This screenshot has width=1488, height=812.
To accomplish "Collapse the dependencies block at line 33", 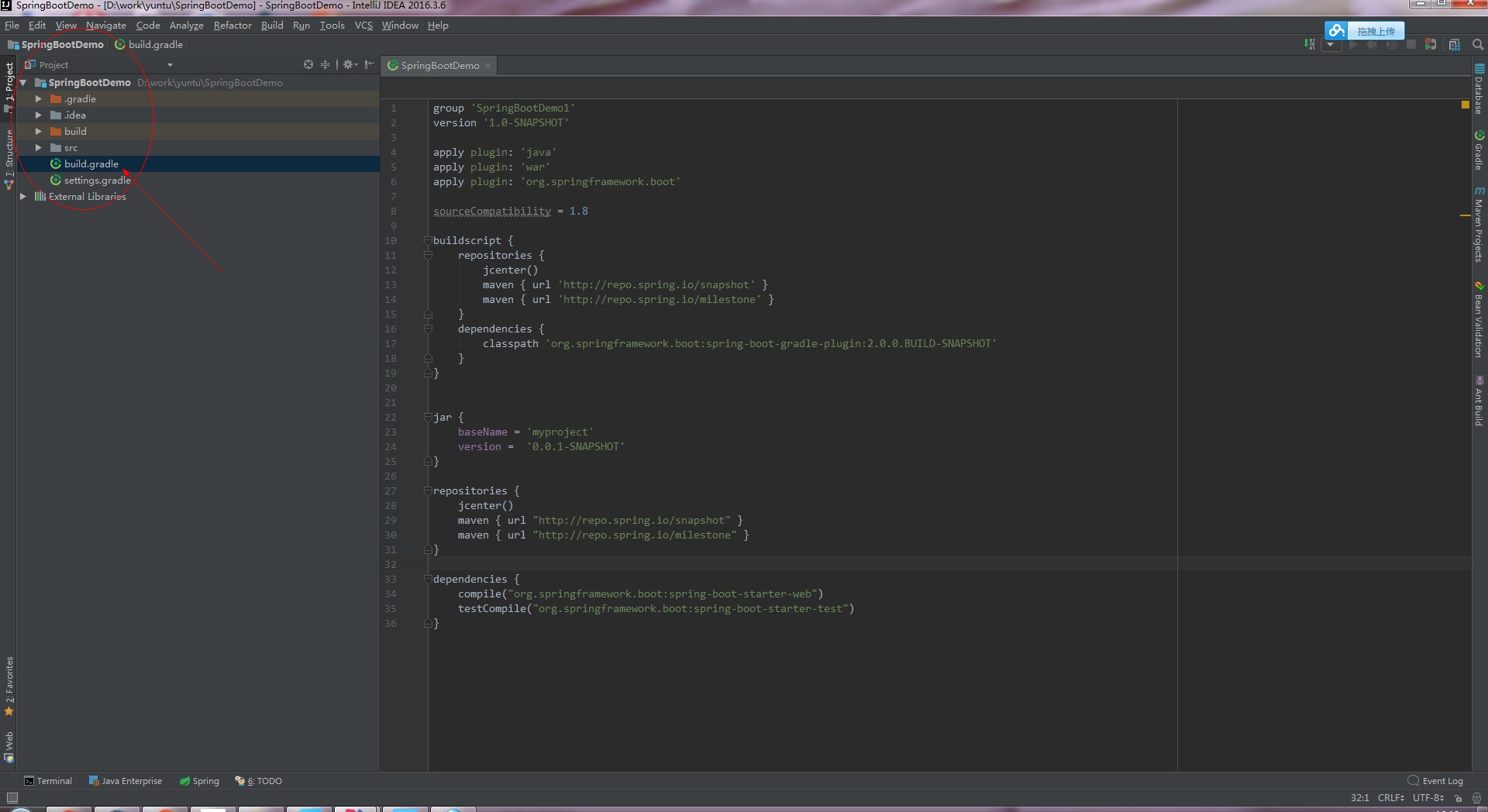I will point(428,579).
